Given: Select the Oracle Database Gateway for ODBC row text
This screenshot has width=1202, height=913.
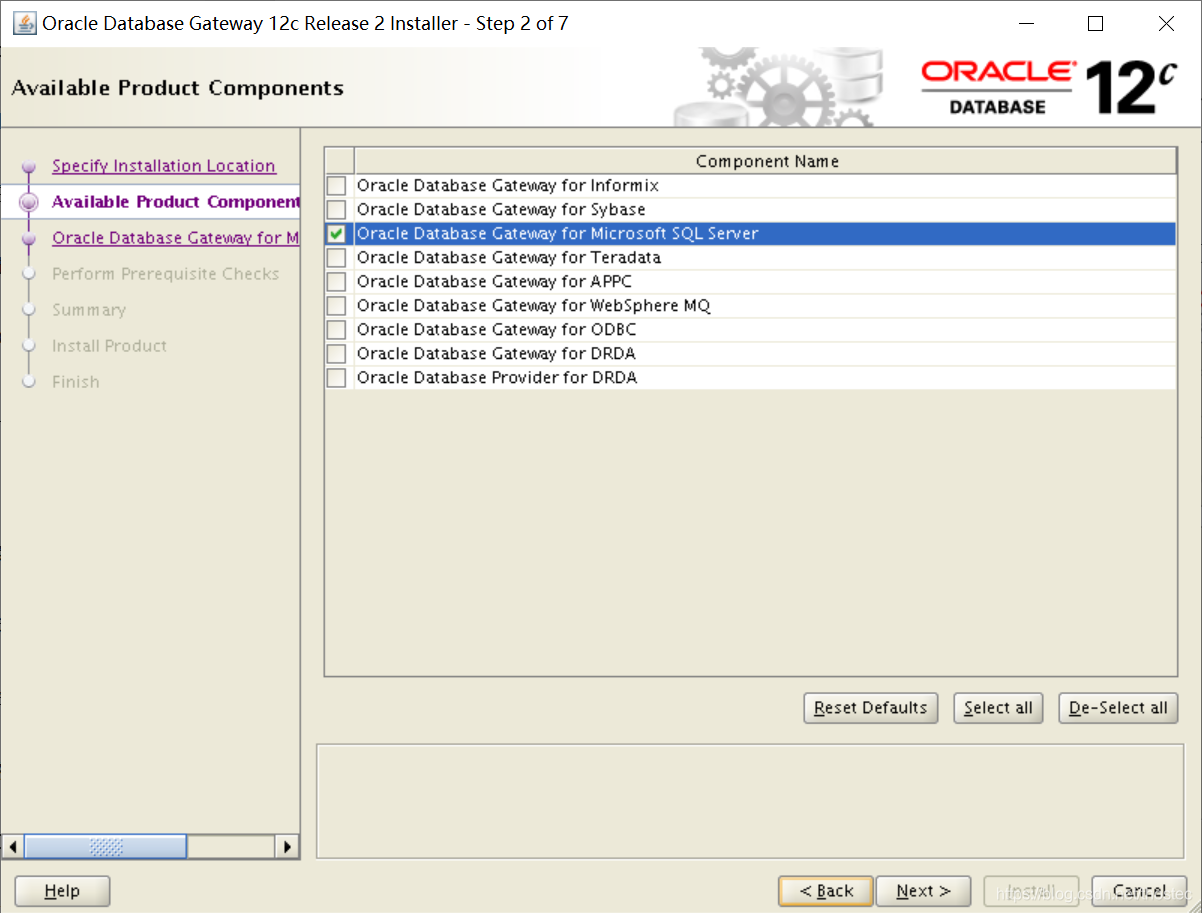Looking at the screenshot, I should (497, 330).
